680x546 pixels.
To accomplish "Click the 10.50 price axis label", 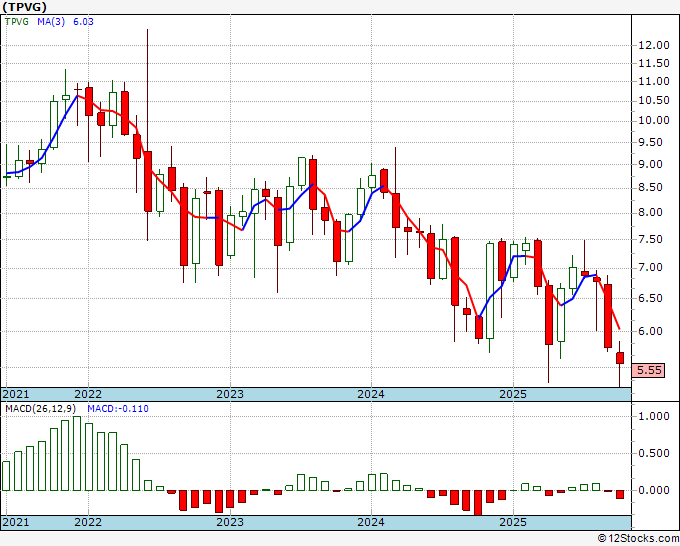I will point(654,100).
